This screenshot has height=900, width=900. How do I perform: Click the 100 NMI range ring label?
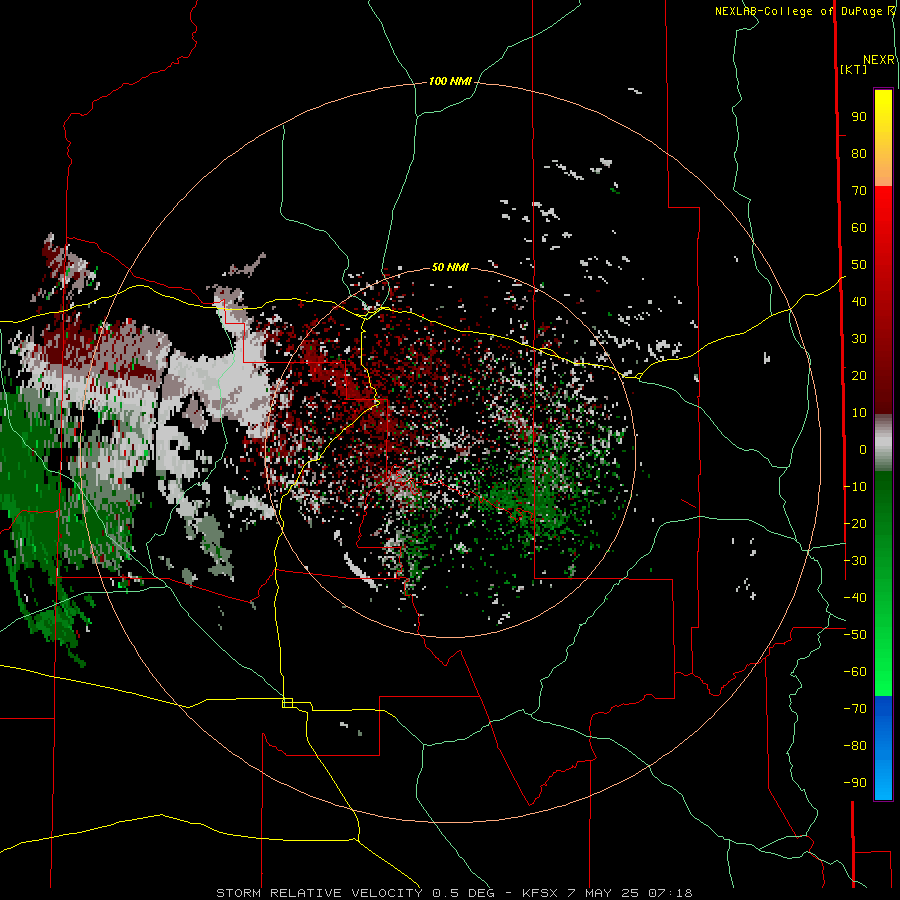(450, 82)
